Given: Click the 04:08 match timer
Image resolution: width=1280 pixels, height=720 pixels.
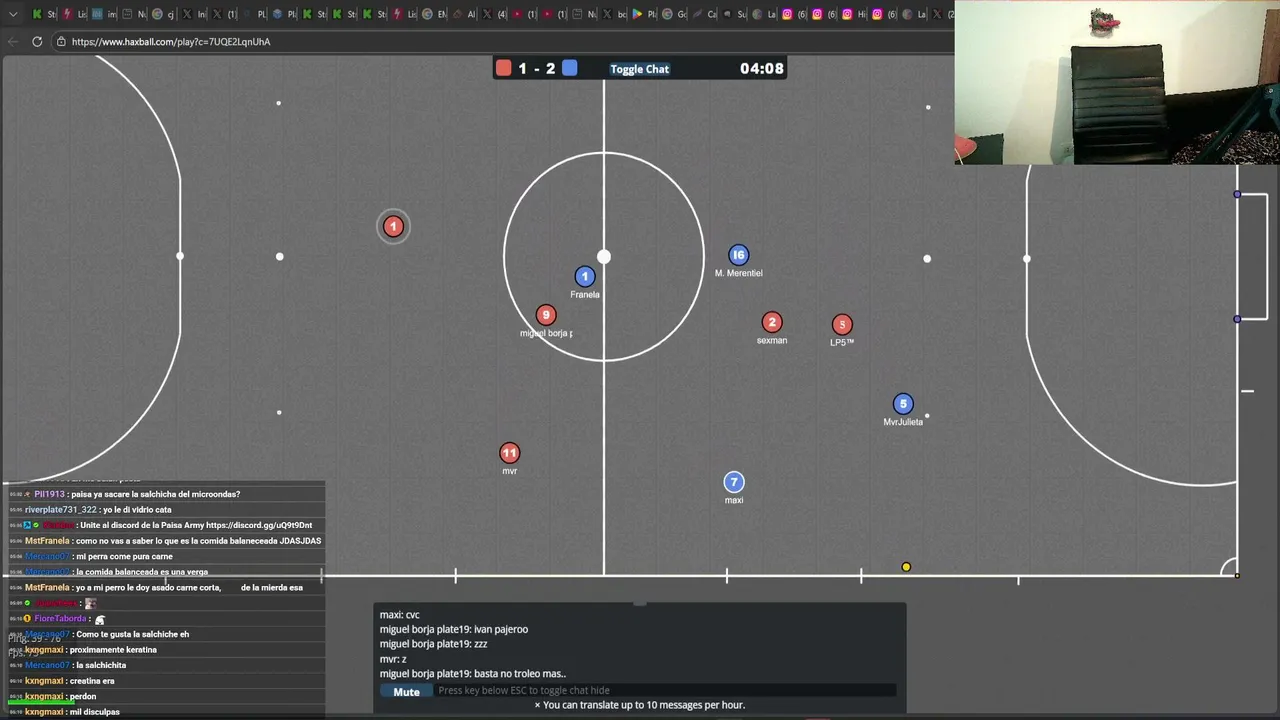Looking at the screenshot, I should pos(761,68).
